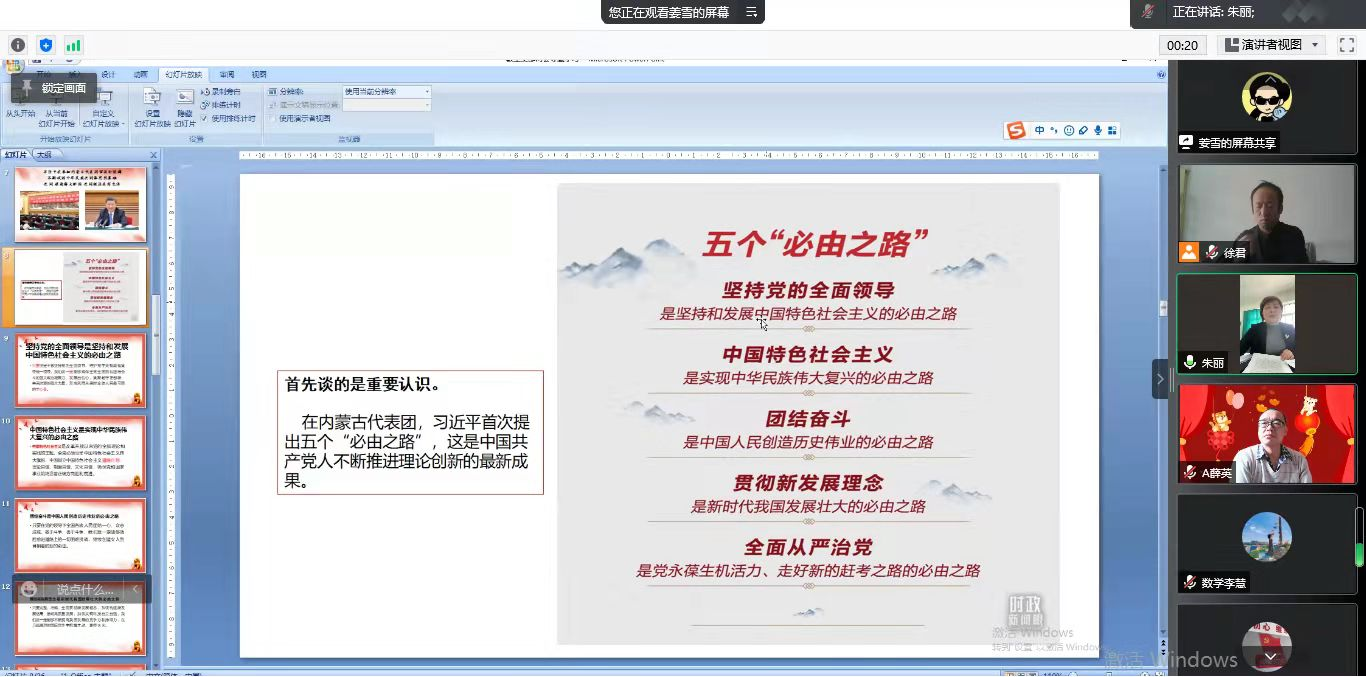1366x677 pixels.
Task: Open the blue security shield icon
Action: point(46,45)
